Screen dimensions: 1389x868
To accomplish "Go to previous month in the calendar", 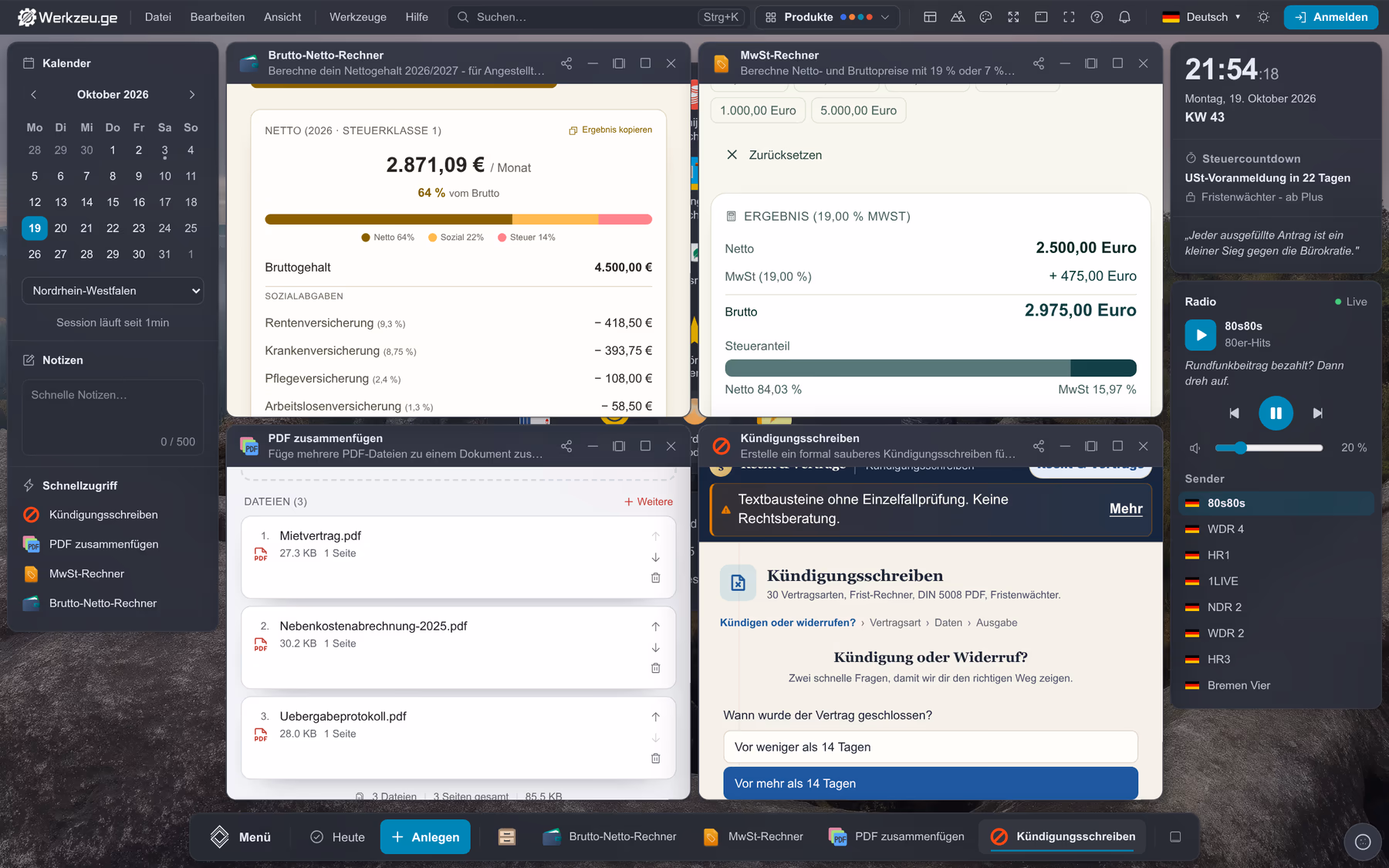I will click(34, 95).
